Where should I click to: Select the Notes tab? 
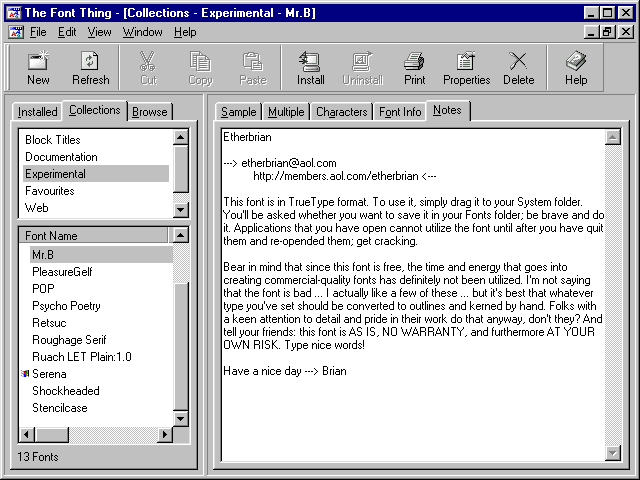[x=447, y=110]
